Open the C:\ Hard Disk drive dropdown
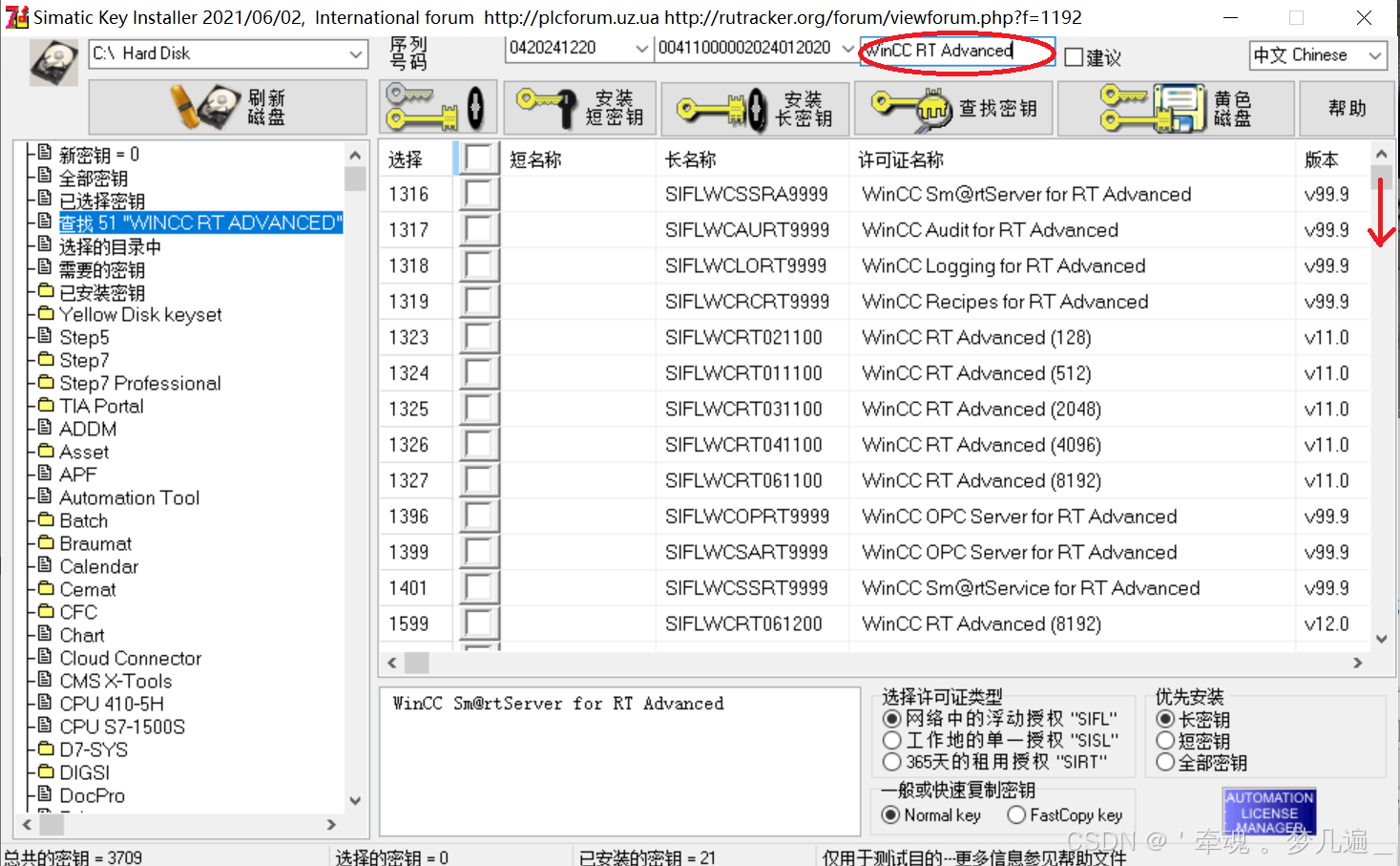The width and height of the screenshot is (1400, 866). 356,54
